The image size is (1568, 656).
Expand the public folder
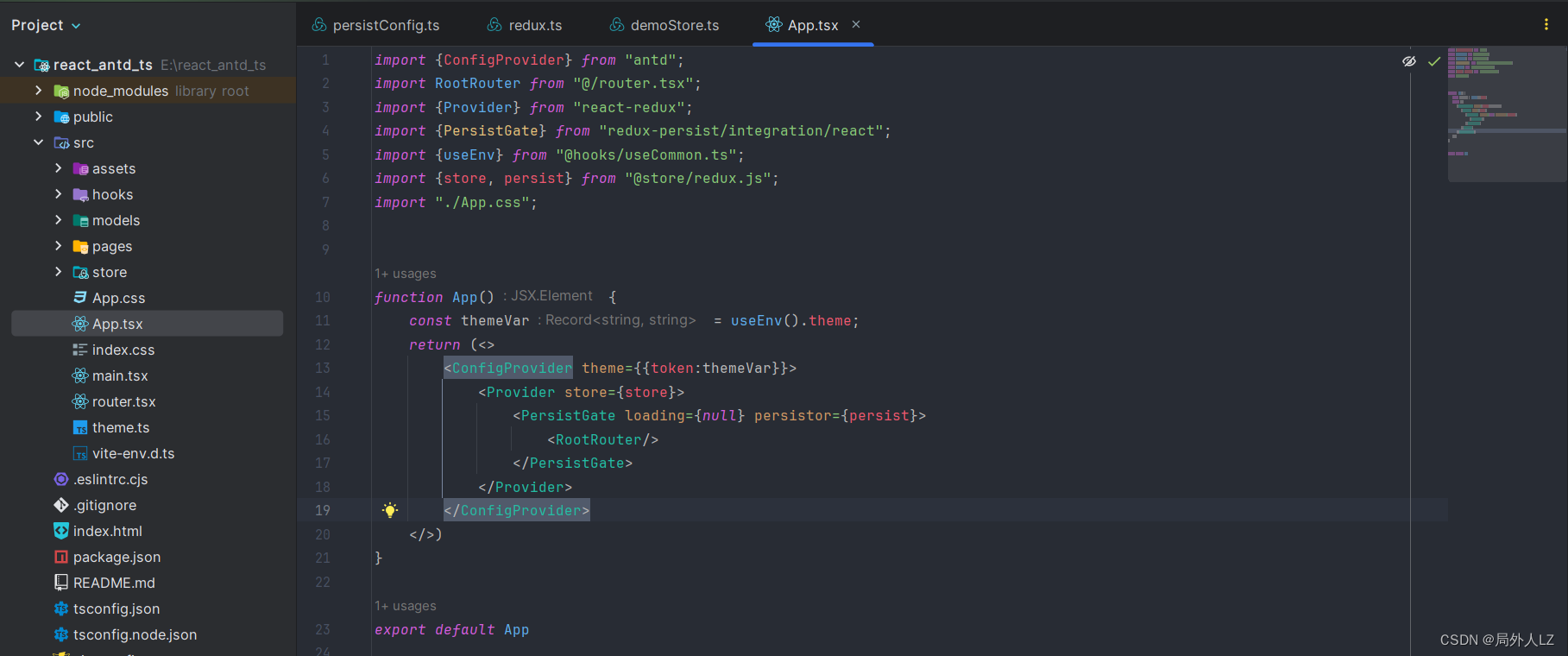click(x=38, y=117)
